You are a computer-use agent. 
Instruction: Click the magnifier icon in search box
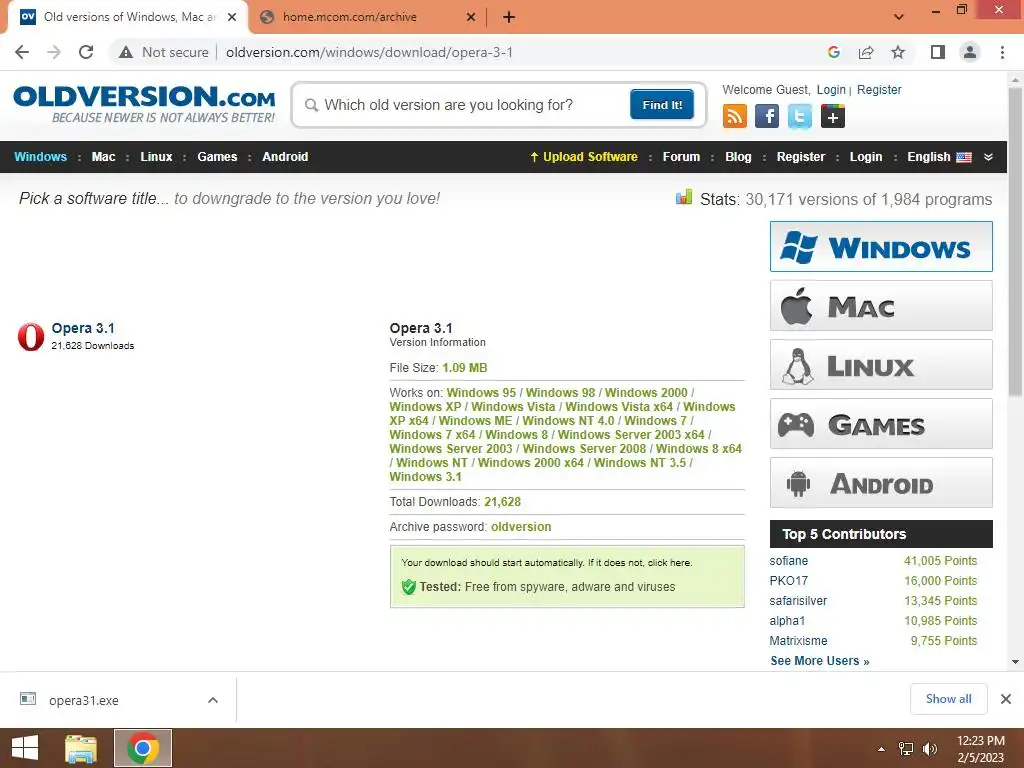[x=312, y=105]
